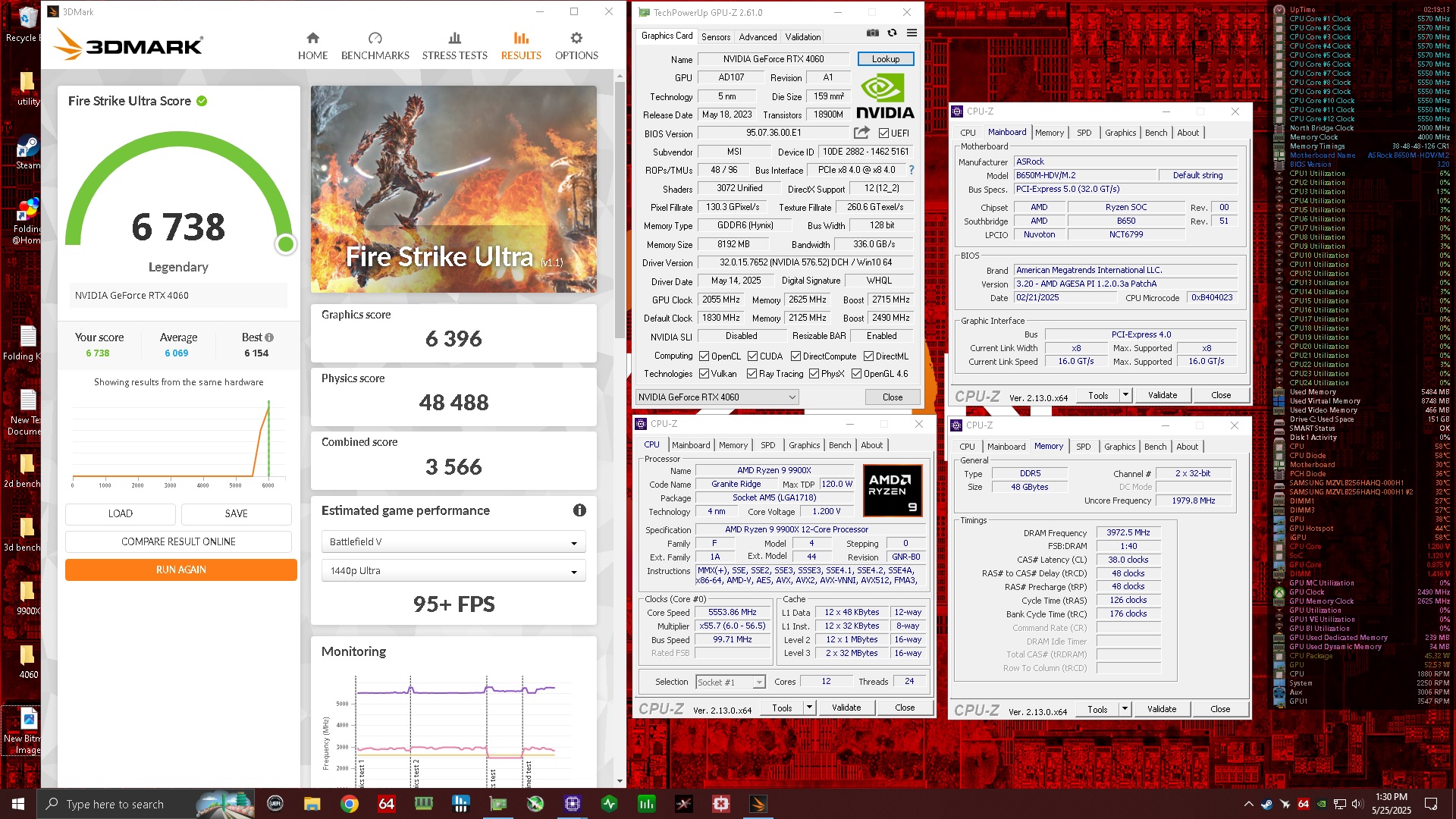Go to STRESS TESTS in 3DMark
The height and width of the screenshot is (819, 1456).
click(455, 46)
